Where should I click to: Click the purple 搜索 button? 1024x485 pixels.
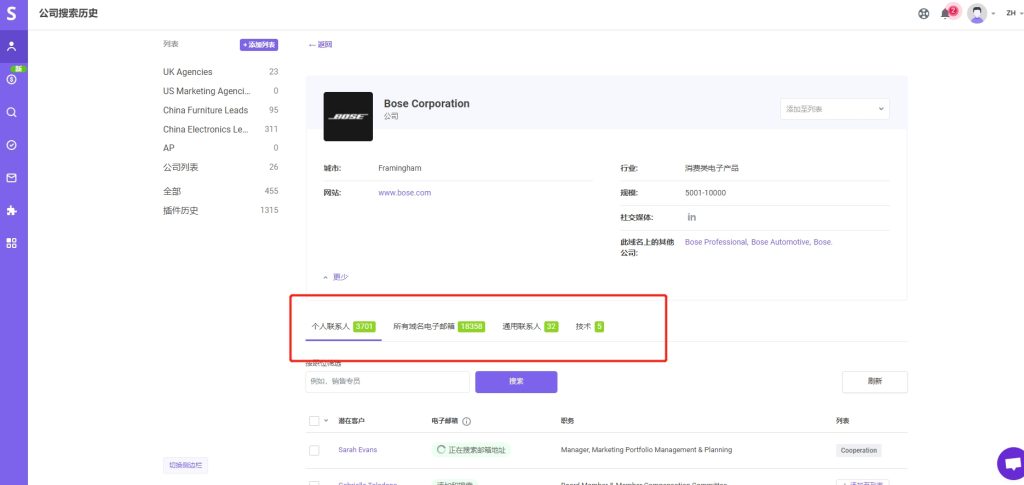(516, 382)
